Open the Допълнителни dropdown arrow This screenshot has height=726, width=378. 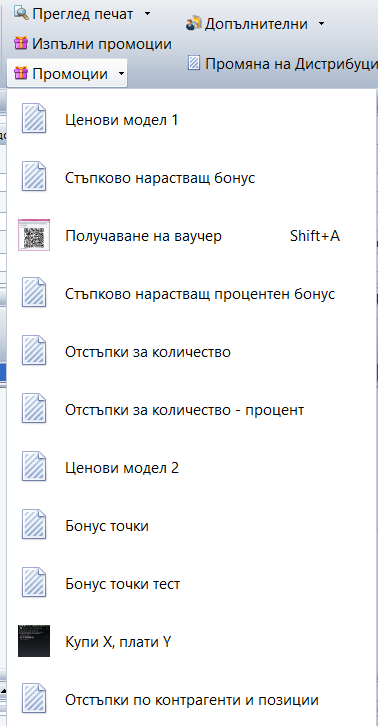321,24
